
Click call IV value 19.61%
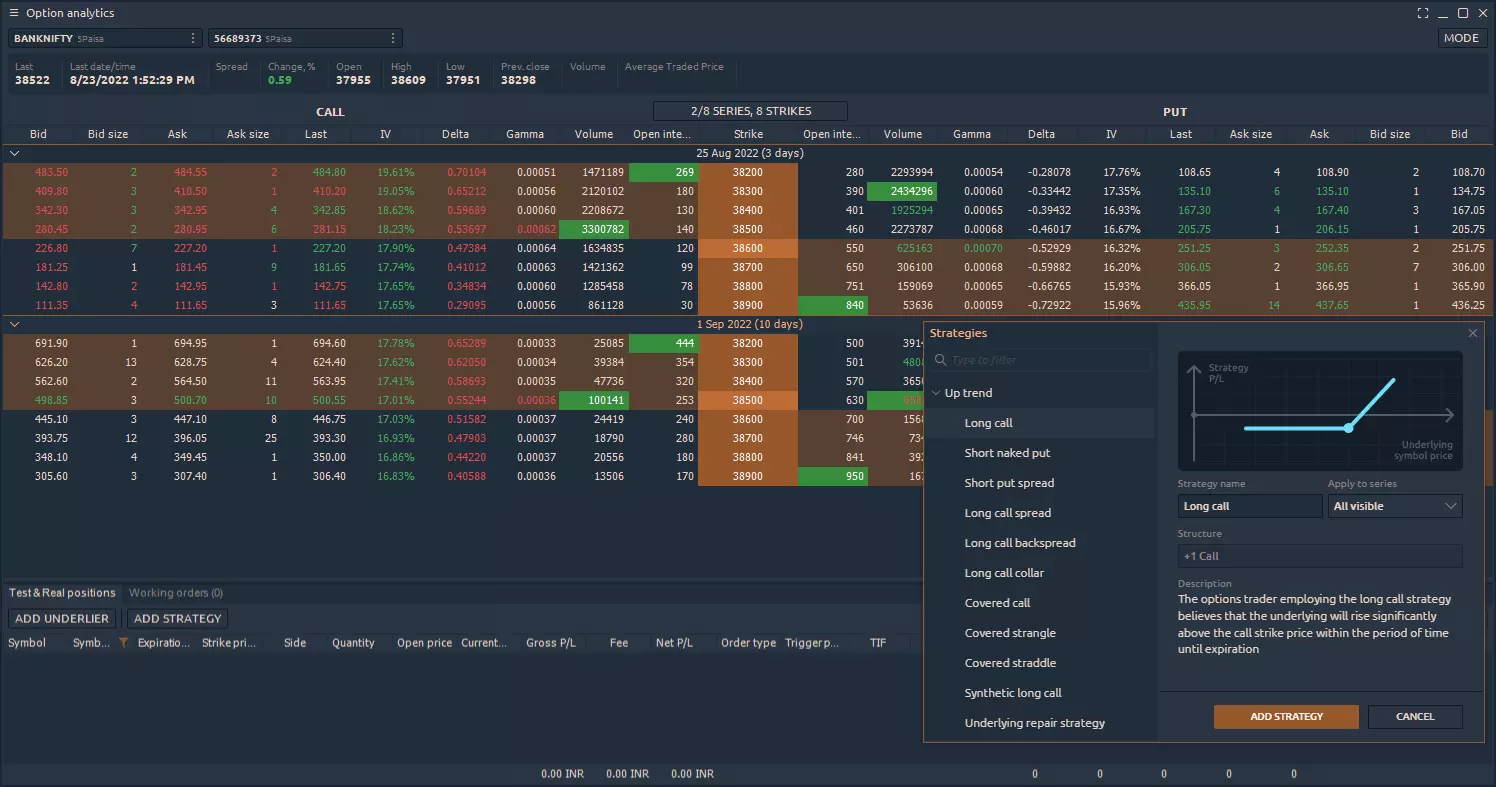coord(396,172)
